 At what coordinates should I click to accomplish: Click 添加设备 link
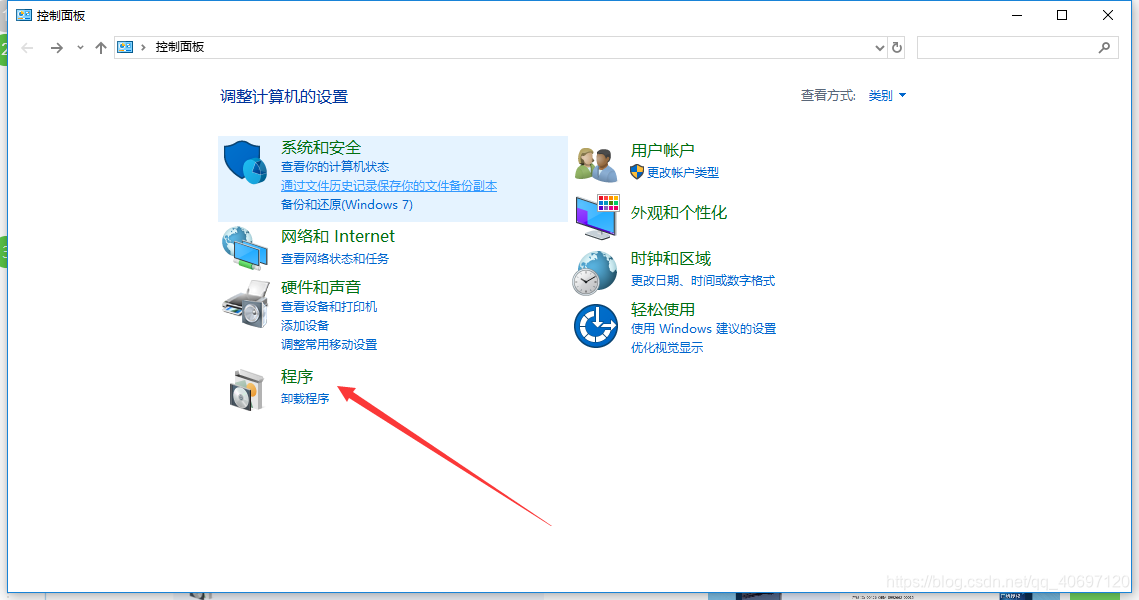point(305,325)
